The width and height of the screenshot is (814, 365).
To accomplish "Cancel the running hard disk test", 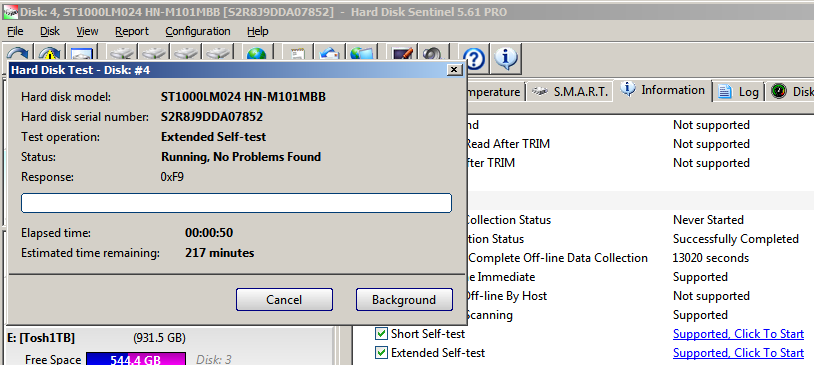I will click(x=284, y=300).
